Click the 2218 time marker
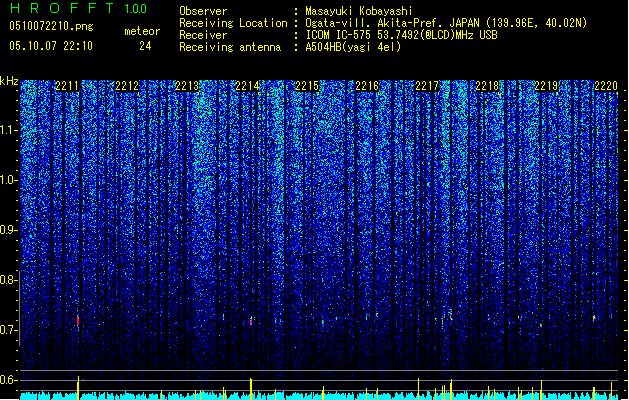 coord(487,86)
